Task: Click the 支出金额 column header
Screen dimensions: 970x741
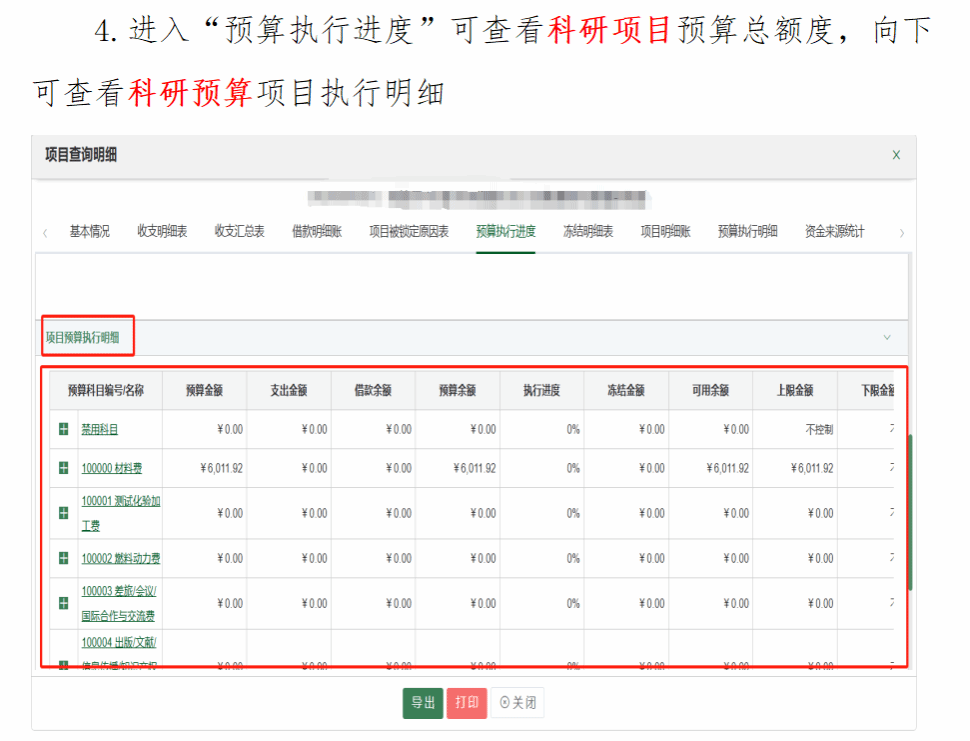Action: pyautogui.click(x=289, y=390)
